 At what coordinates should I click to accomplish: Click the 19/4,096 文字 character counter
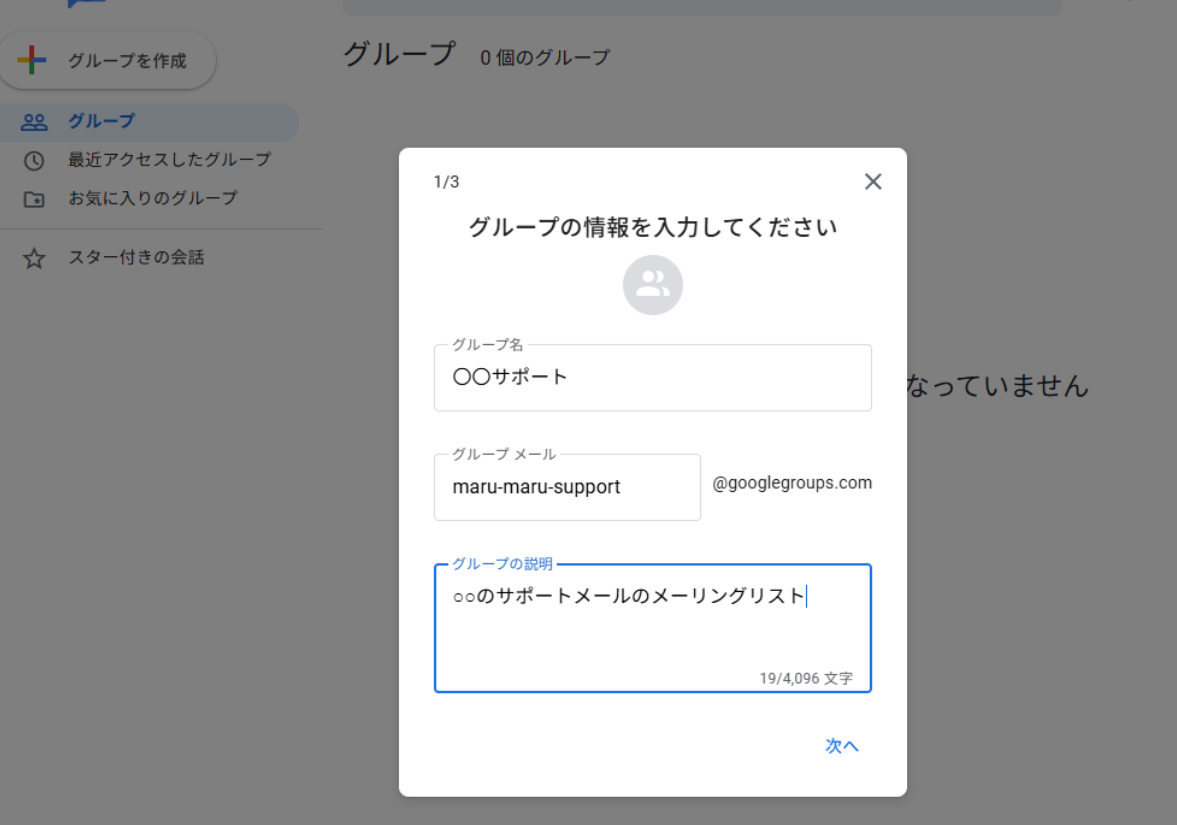coord(805,678)
